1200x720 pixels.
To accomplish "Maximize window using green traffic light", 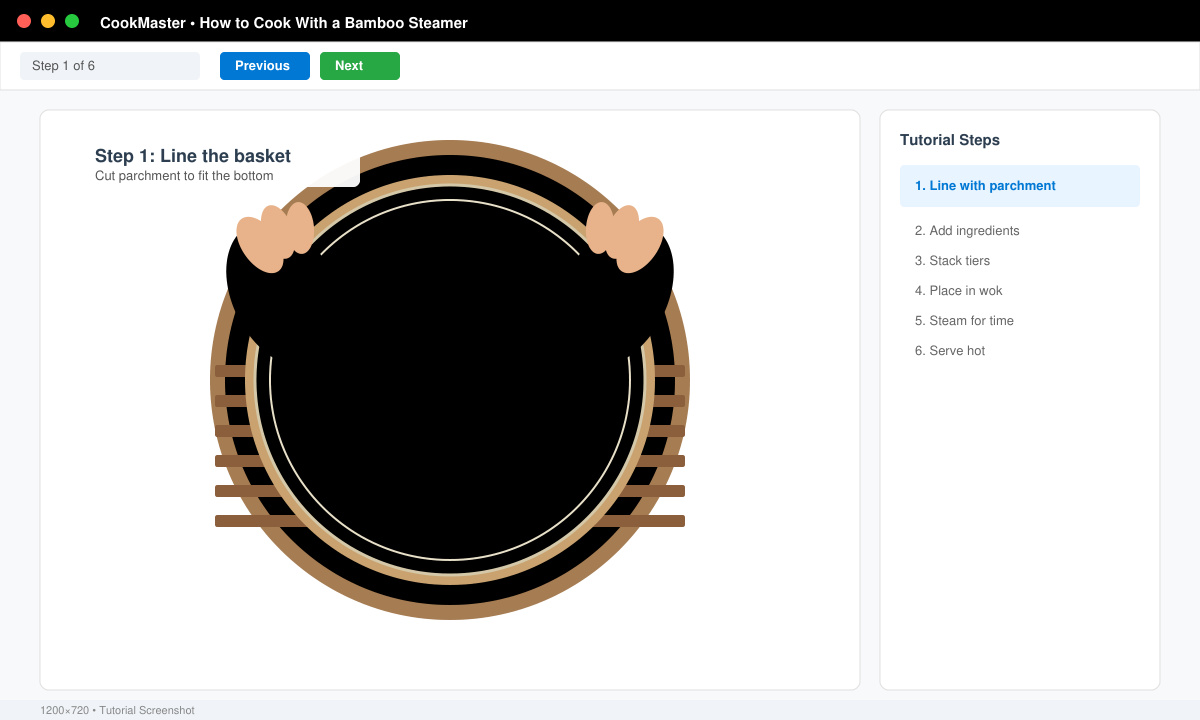I will (x=72, y=21).
